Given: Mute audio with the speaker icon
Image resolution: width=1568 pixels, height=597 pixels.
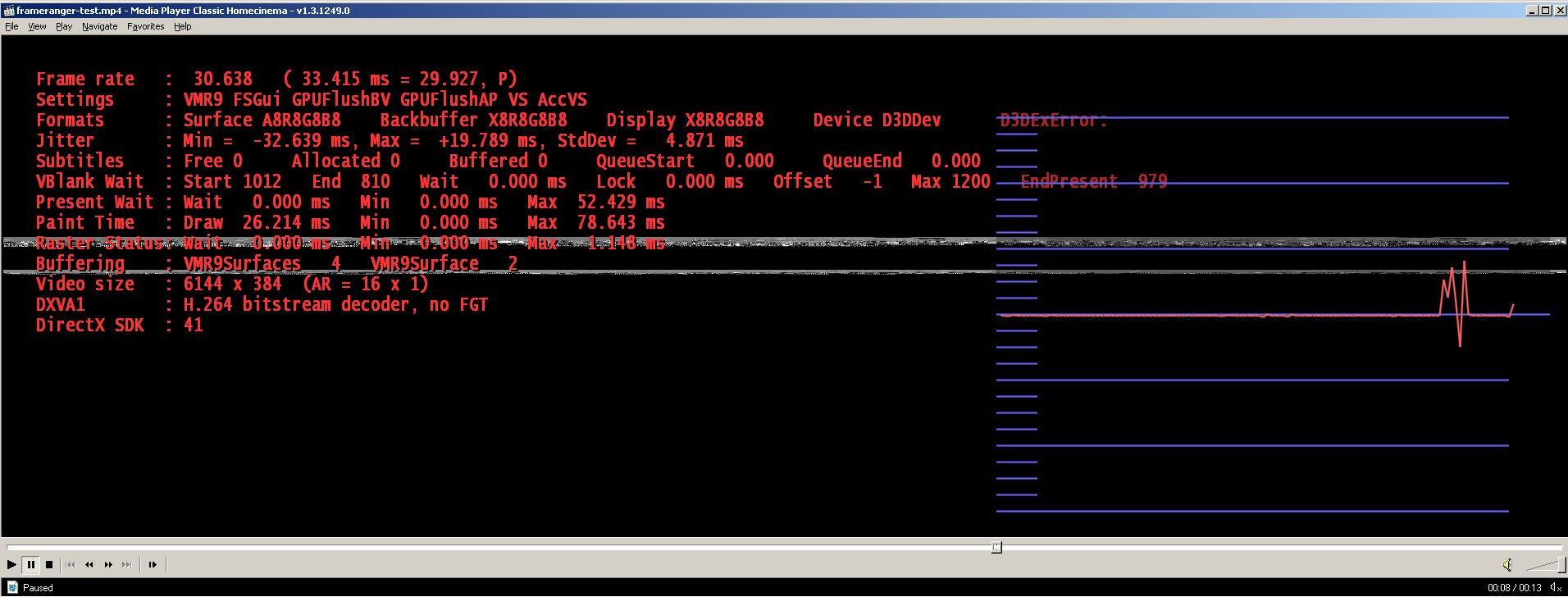Looking at the screenshot, I should pos(1507,564).
